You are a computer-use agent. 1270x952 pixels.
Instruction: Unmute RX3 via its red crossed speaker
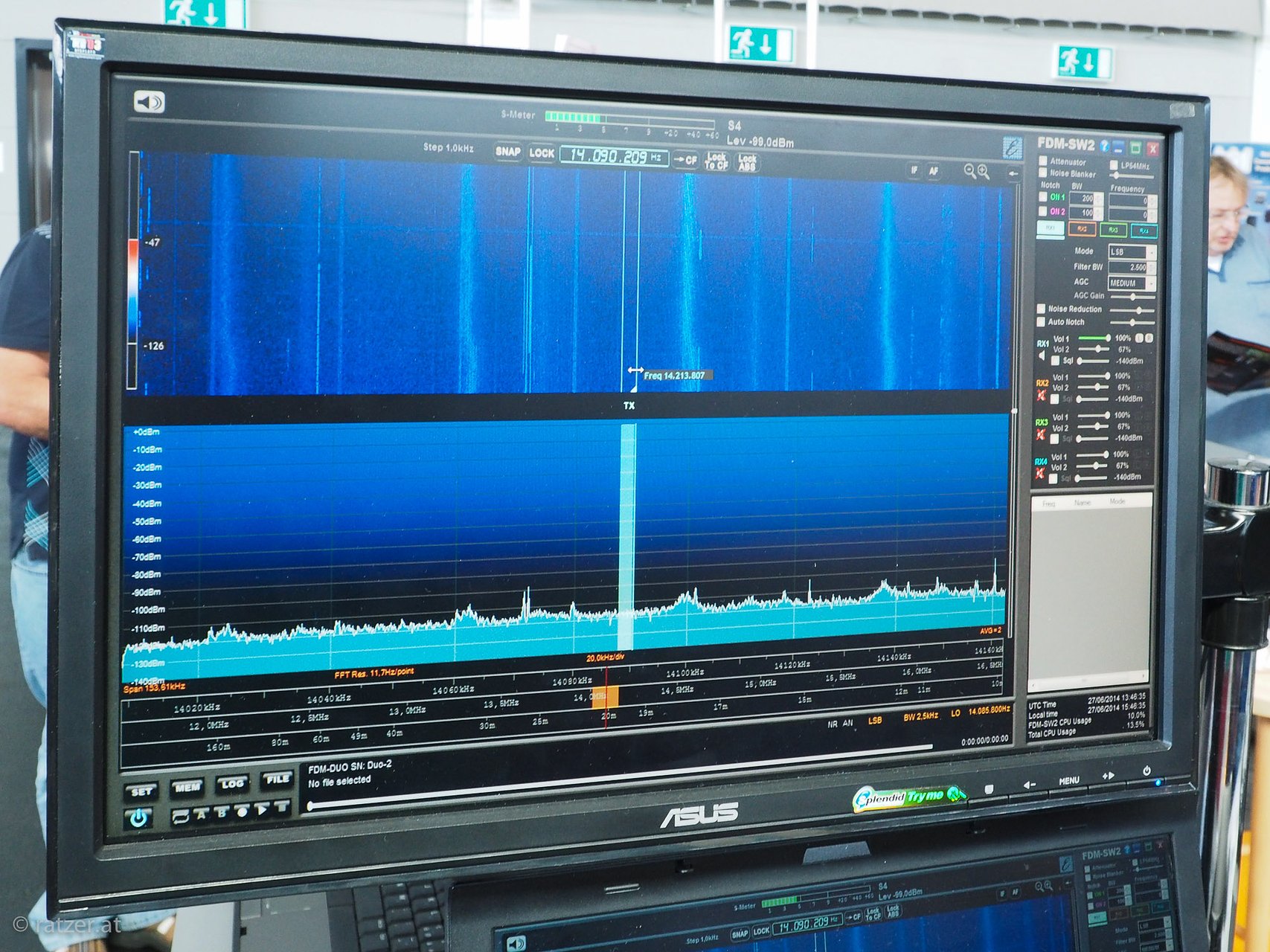coord(1041,434)
